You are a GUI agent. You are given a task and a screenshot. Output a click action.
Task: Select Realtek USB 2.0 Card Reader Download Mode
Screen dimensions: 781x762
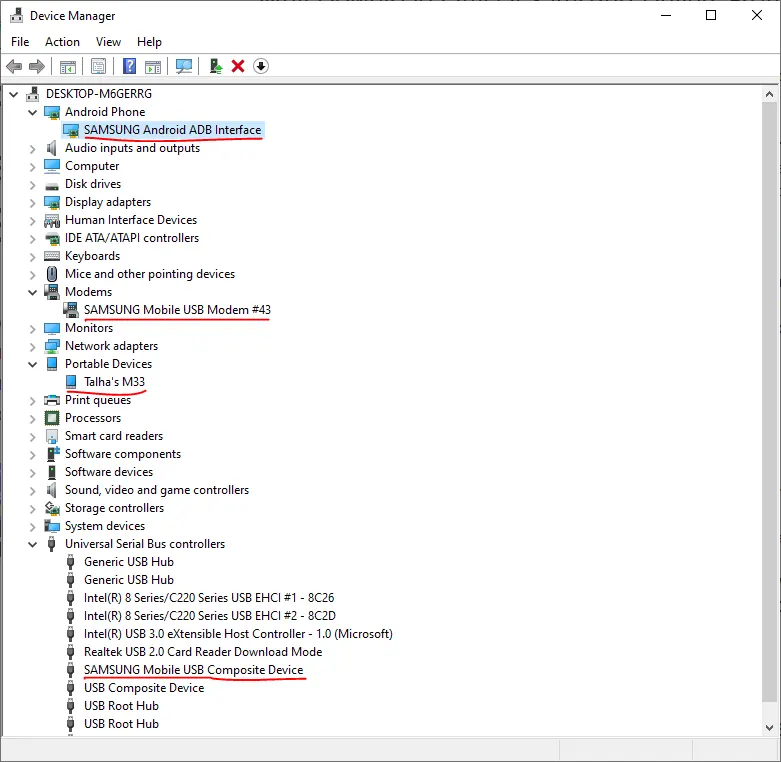[203, 652]
